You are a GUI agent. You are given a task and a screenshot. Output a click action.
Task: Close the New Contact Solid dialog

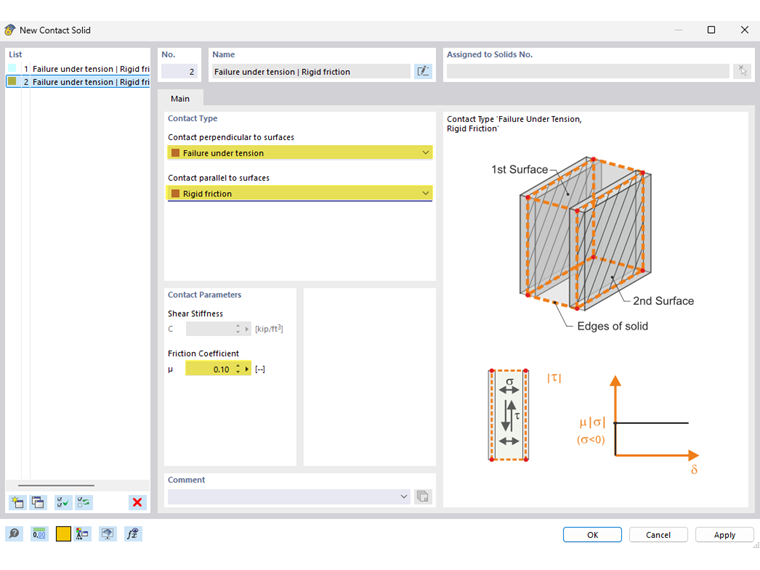point(744,30)
